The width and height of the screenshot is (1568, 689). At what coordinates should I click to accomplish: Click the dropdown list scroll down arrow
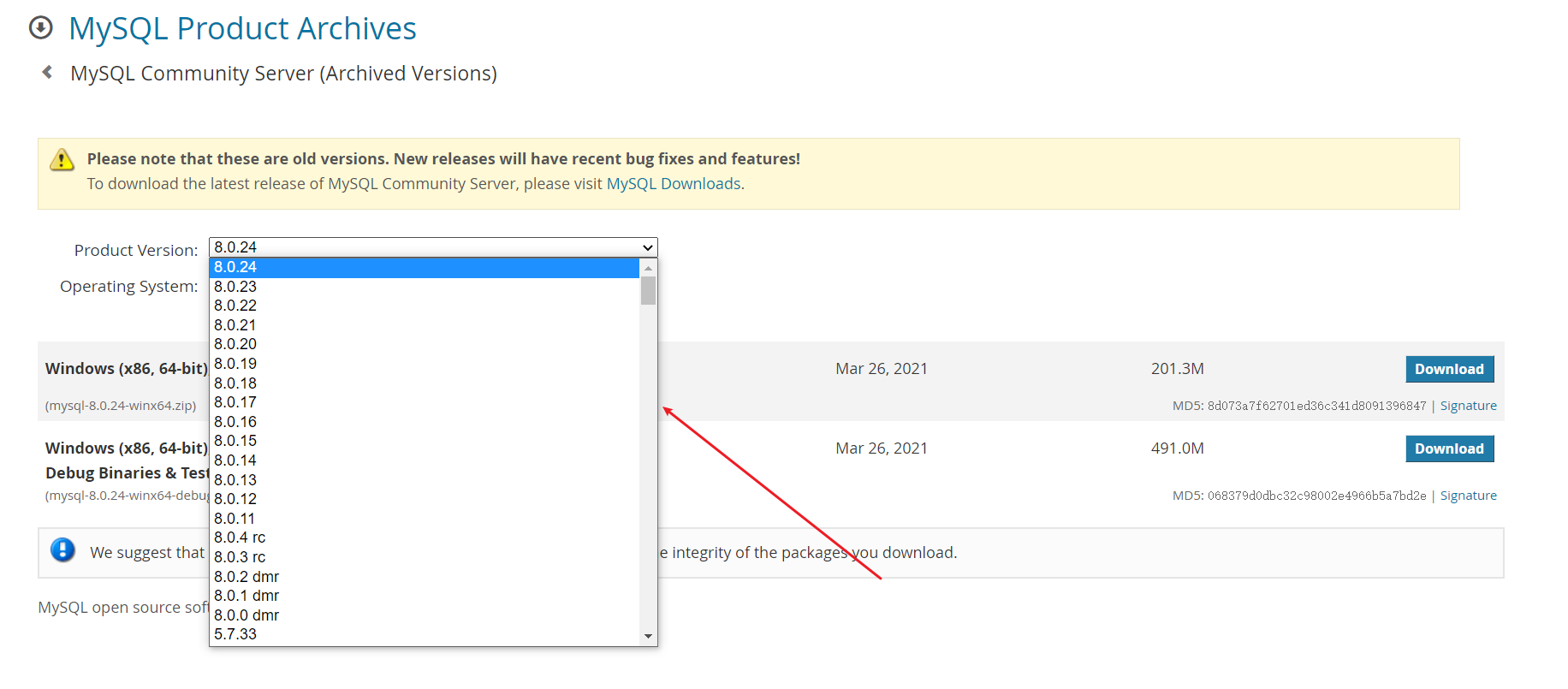[648, 636]
